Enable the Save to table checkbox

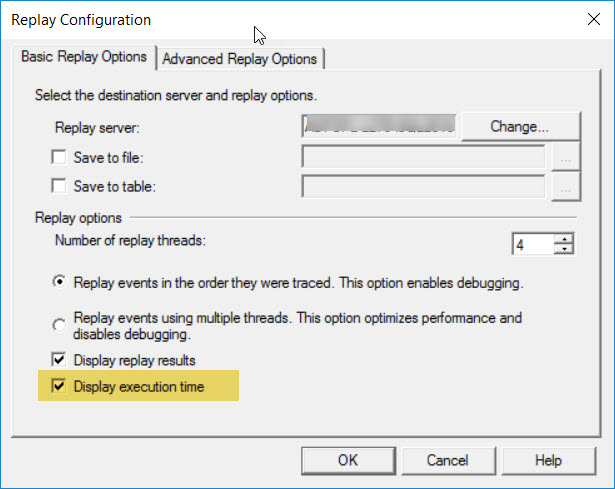(58, 186)
